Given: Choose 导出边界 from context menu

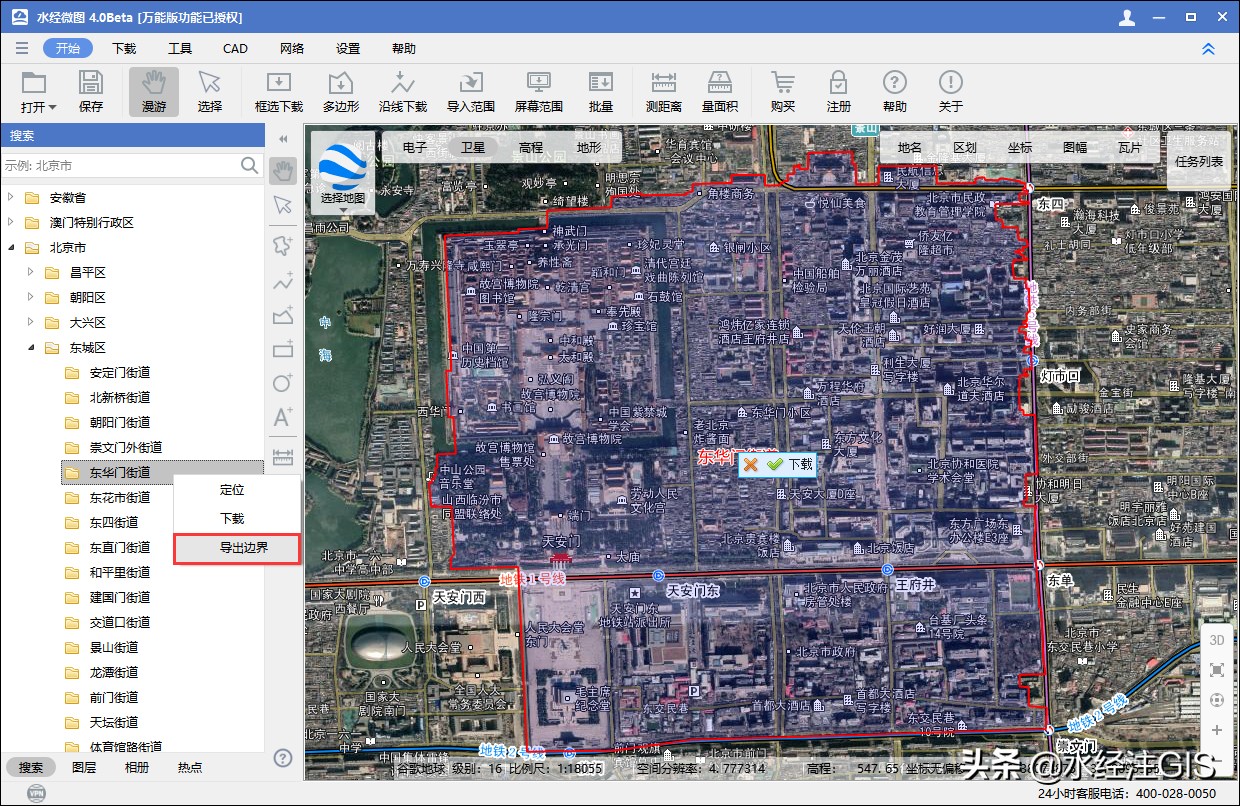Looking at the screenshot, I should coord(238,548).
